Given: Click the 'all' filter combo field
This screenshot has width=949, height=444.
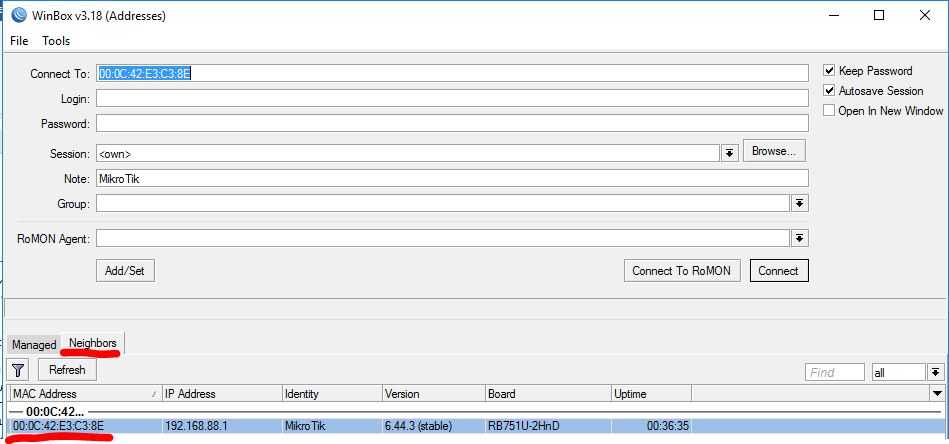Looking at the screenshot, I should click(x=898, y=372).
